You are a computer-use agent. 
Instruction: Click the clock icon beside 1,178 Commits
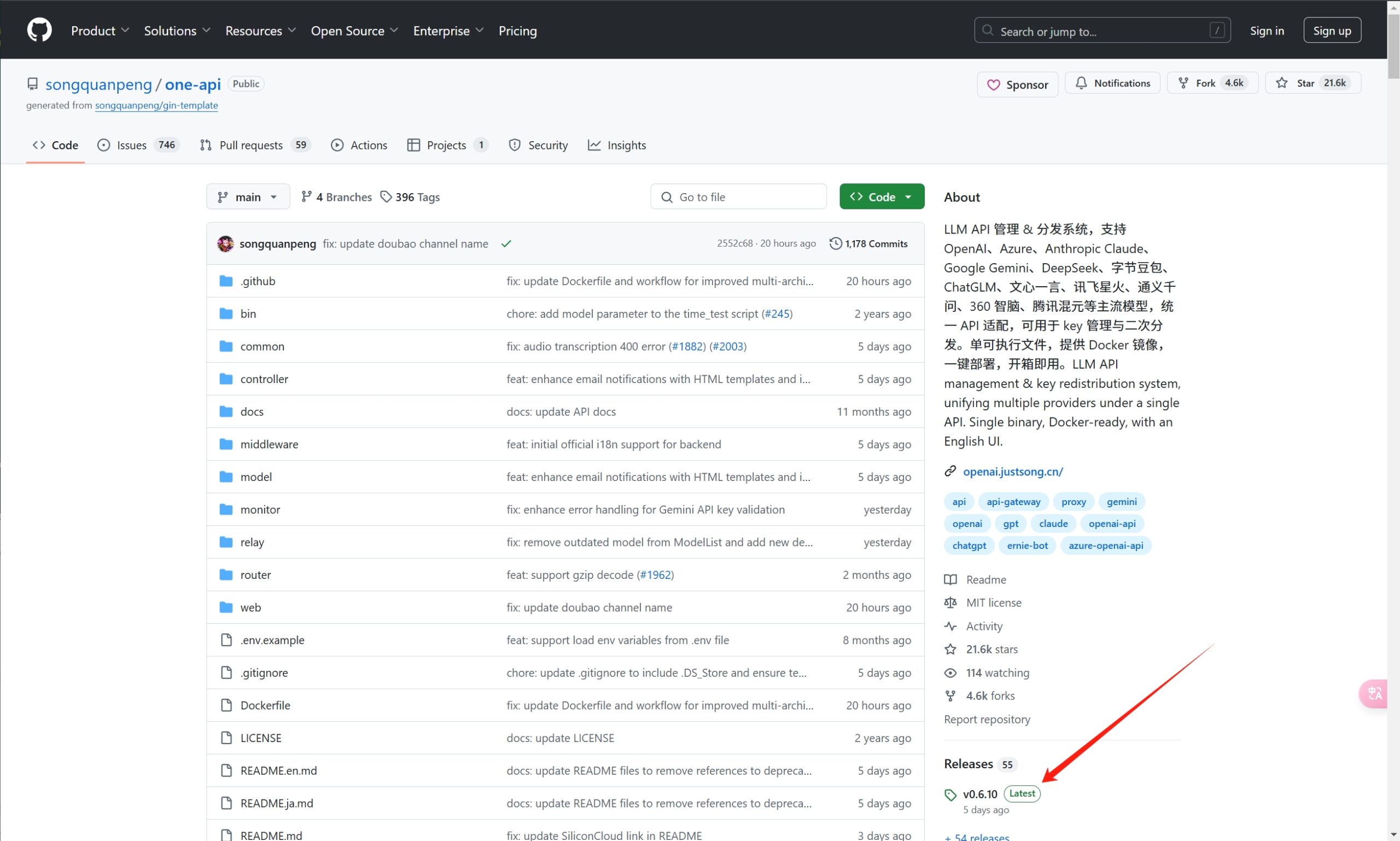tap(836, 243)
